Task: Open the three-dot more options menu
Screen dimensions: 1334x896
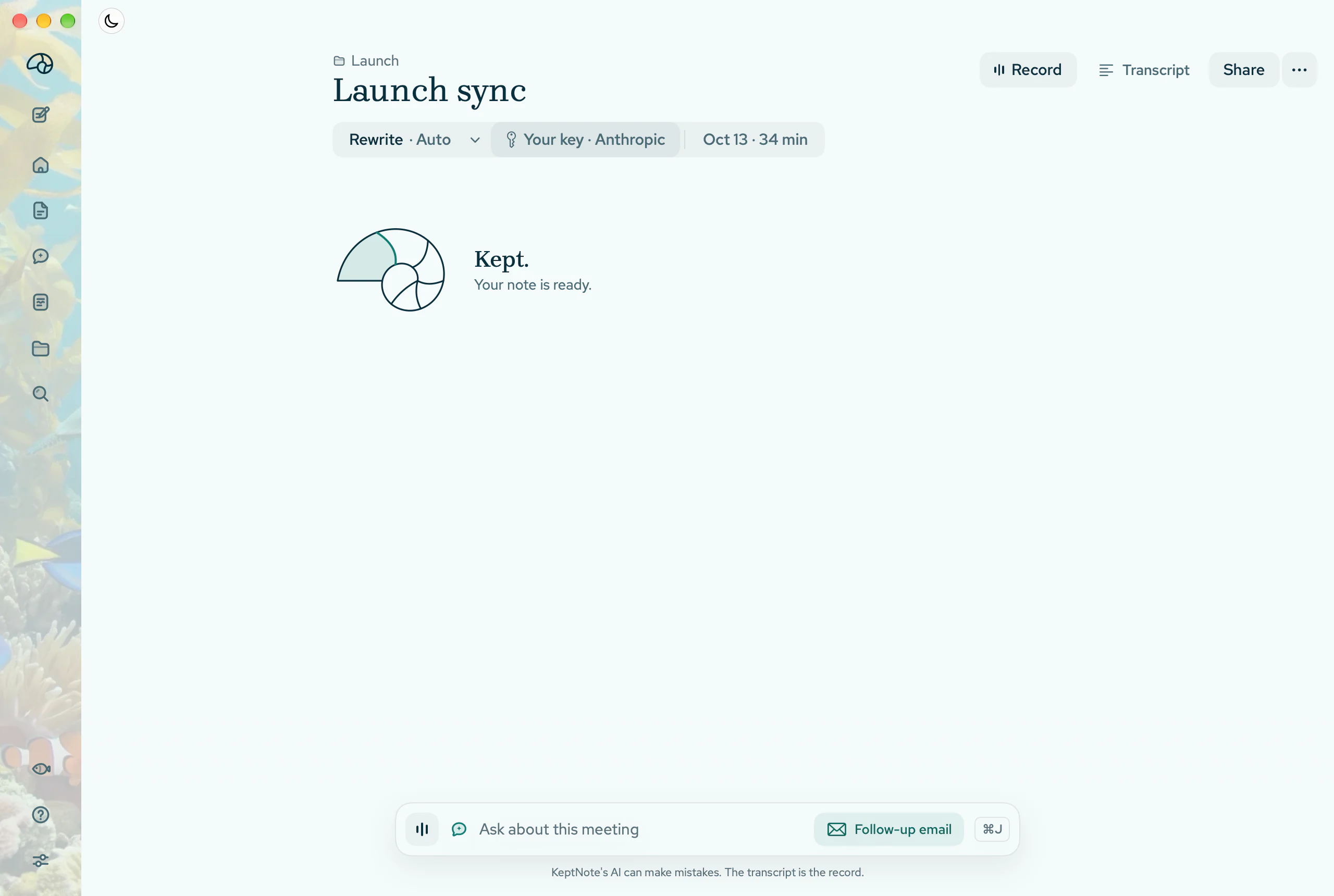Action: click(1299, 70)
